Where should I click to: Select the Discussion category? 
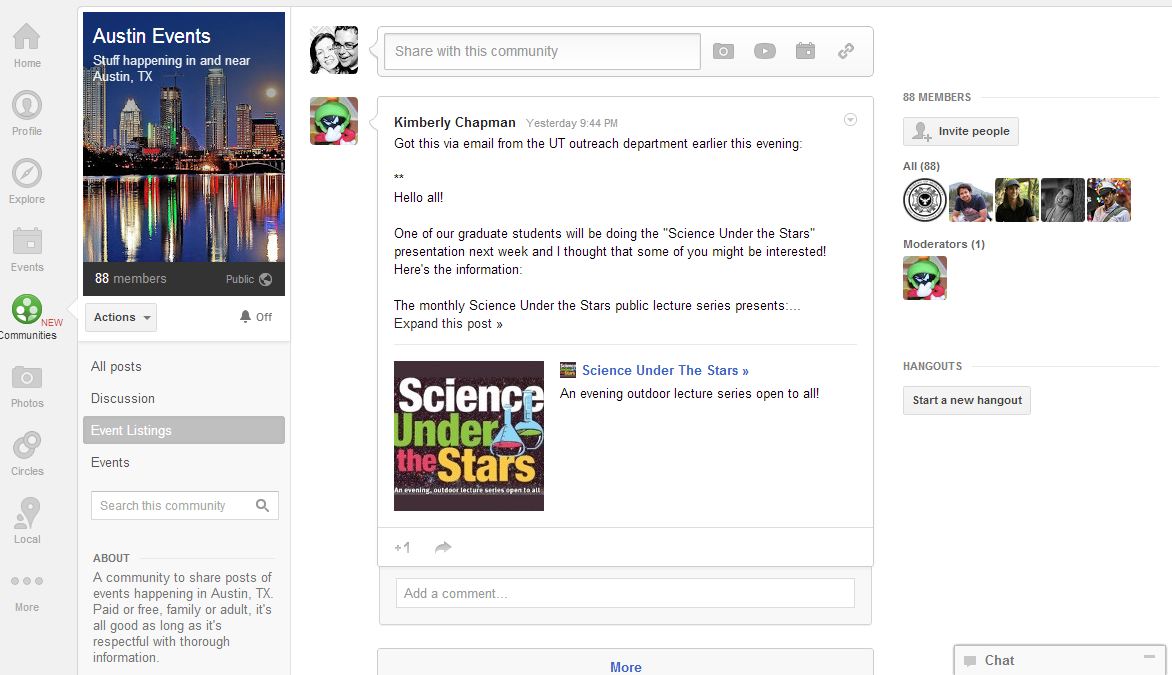coord(123,398)
